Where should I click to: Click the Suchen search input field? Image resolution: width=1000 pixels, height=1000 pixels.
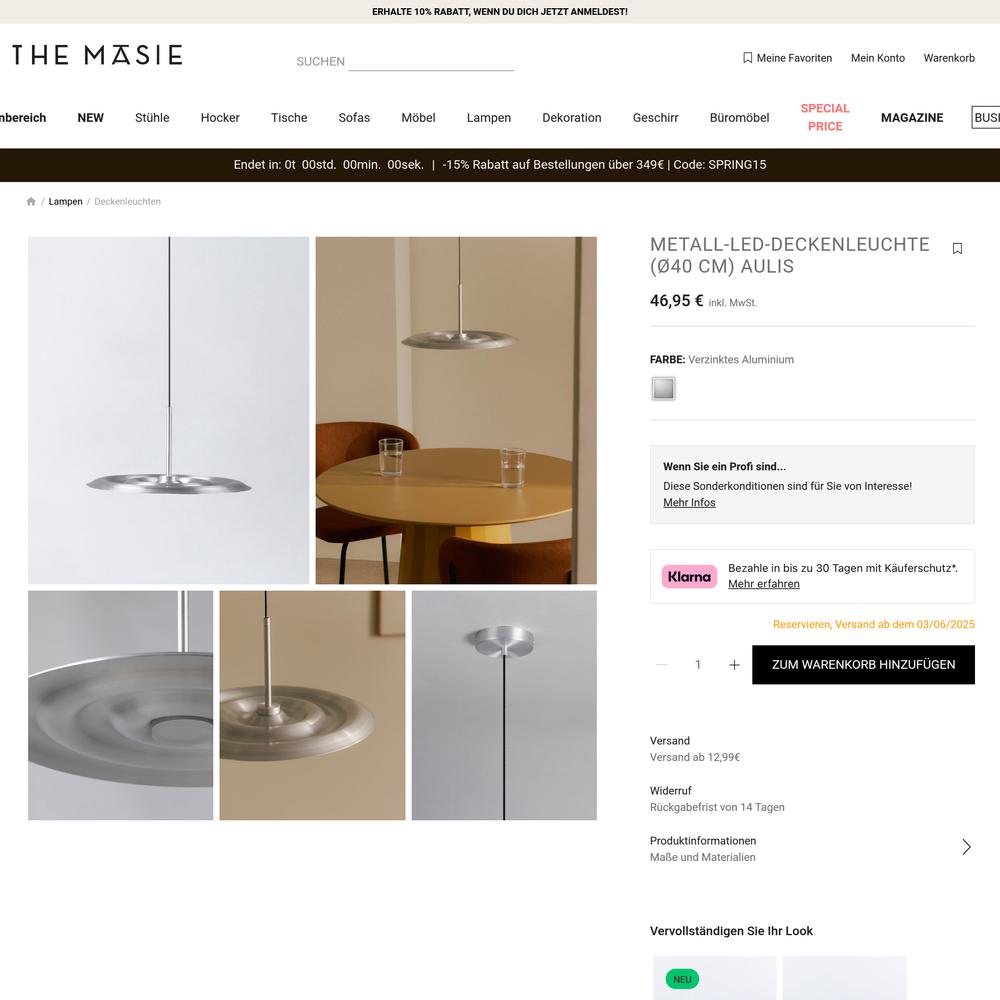pyautogui.click(x=431, y=61)
